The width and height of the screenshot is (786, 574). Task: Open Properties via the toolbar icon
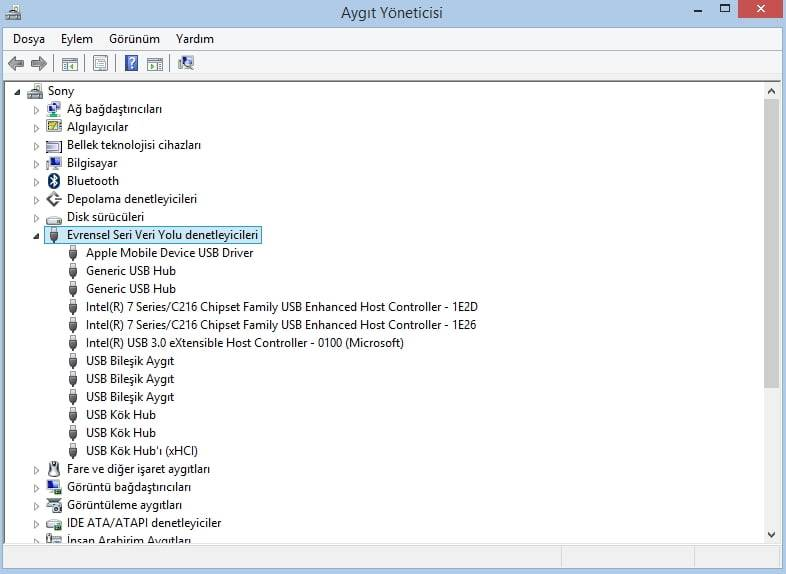click(x=100, y=64)
